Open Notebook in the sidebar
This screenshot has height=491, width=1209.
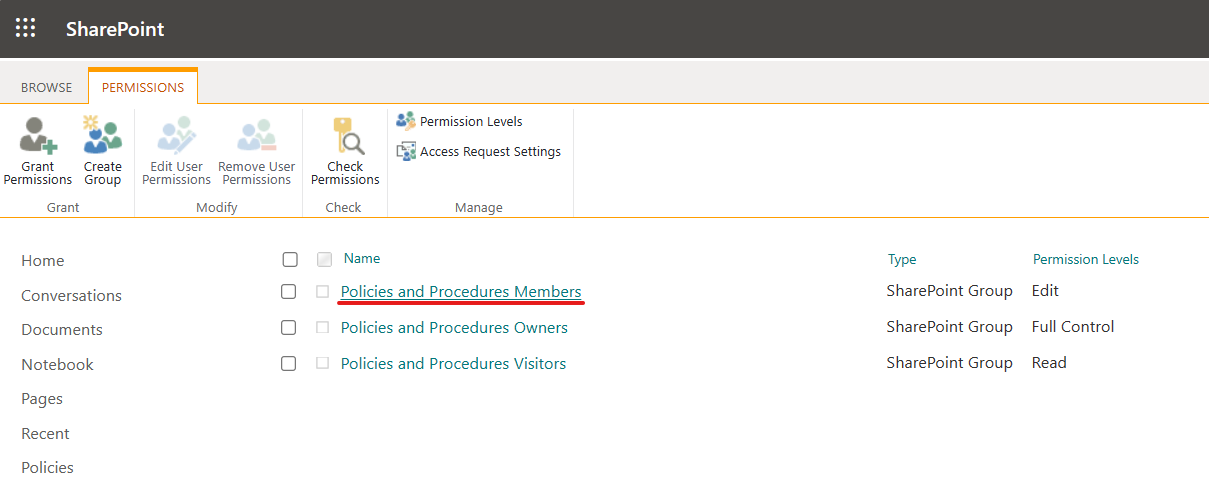(x=58, y=365)
